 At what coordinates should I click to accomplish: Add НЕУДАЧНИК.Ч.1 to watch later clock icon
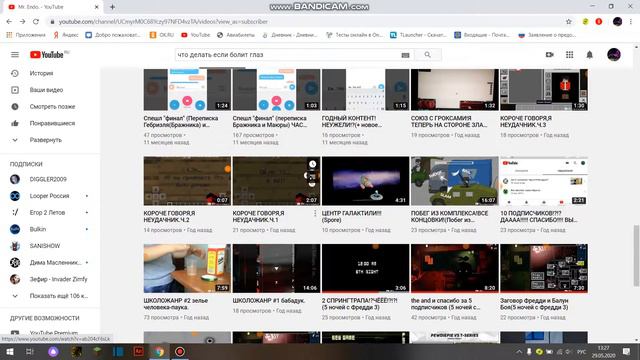[x=312, y=164]
